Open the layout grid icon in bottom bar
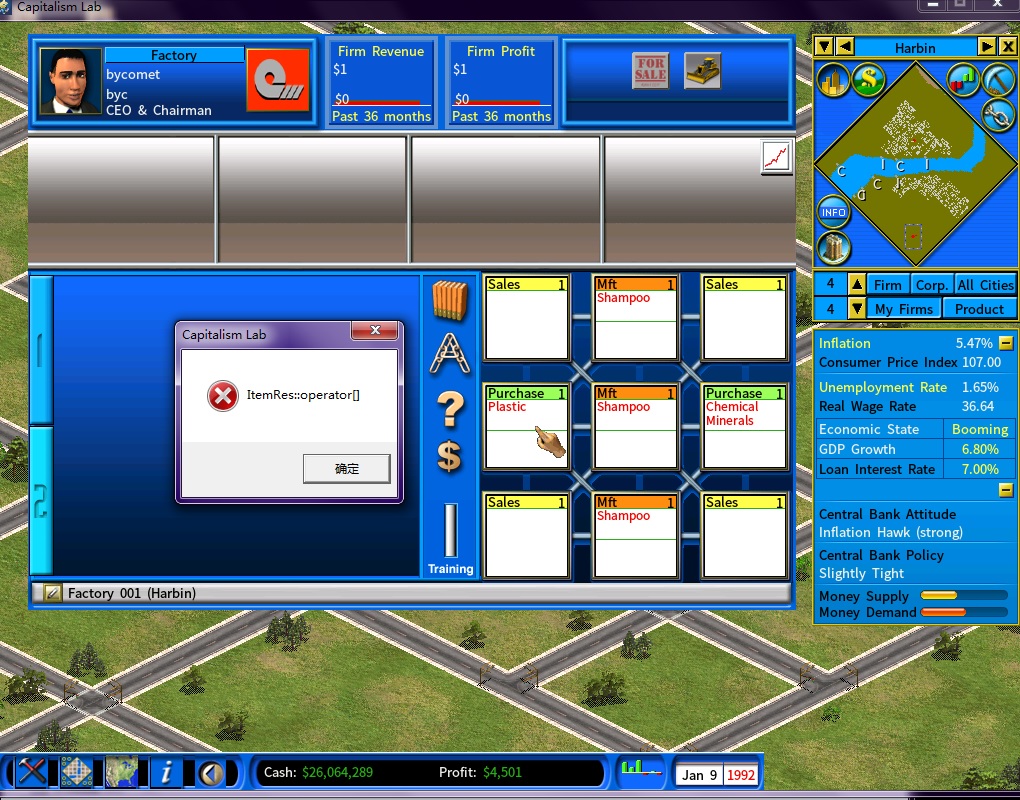Viewport: 1020px width, 800px height. pos(76,772)
